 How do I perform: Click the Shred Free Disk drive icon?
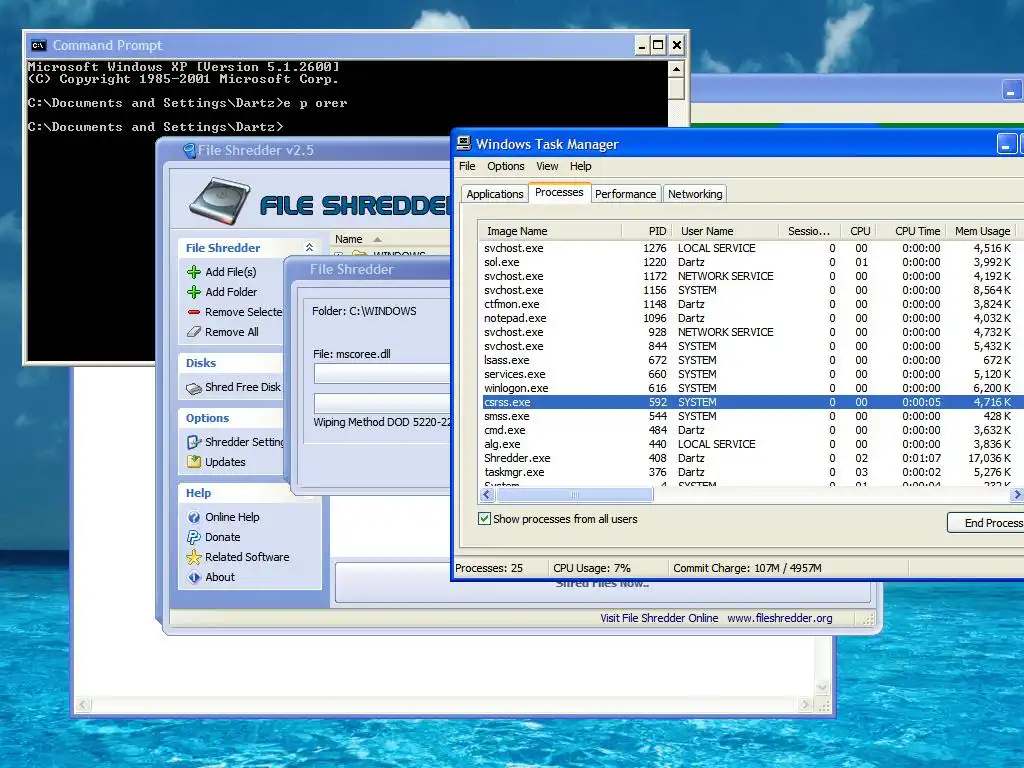[x=193, y=388]
